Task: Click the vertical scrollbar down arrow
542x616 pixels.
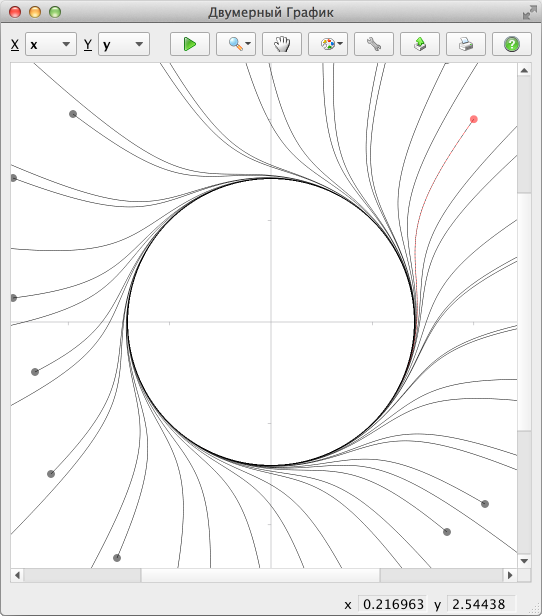Action: 524,561
